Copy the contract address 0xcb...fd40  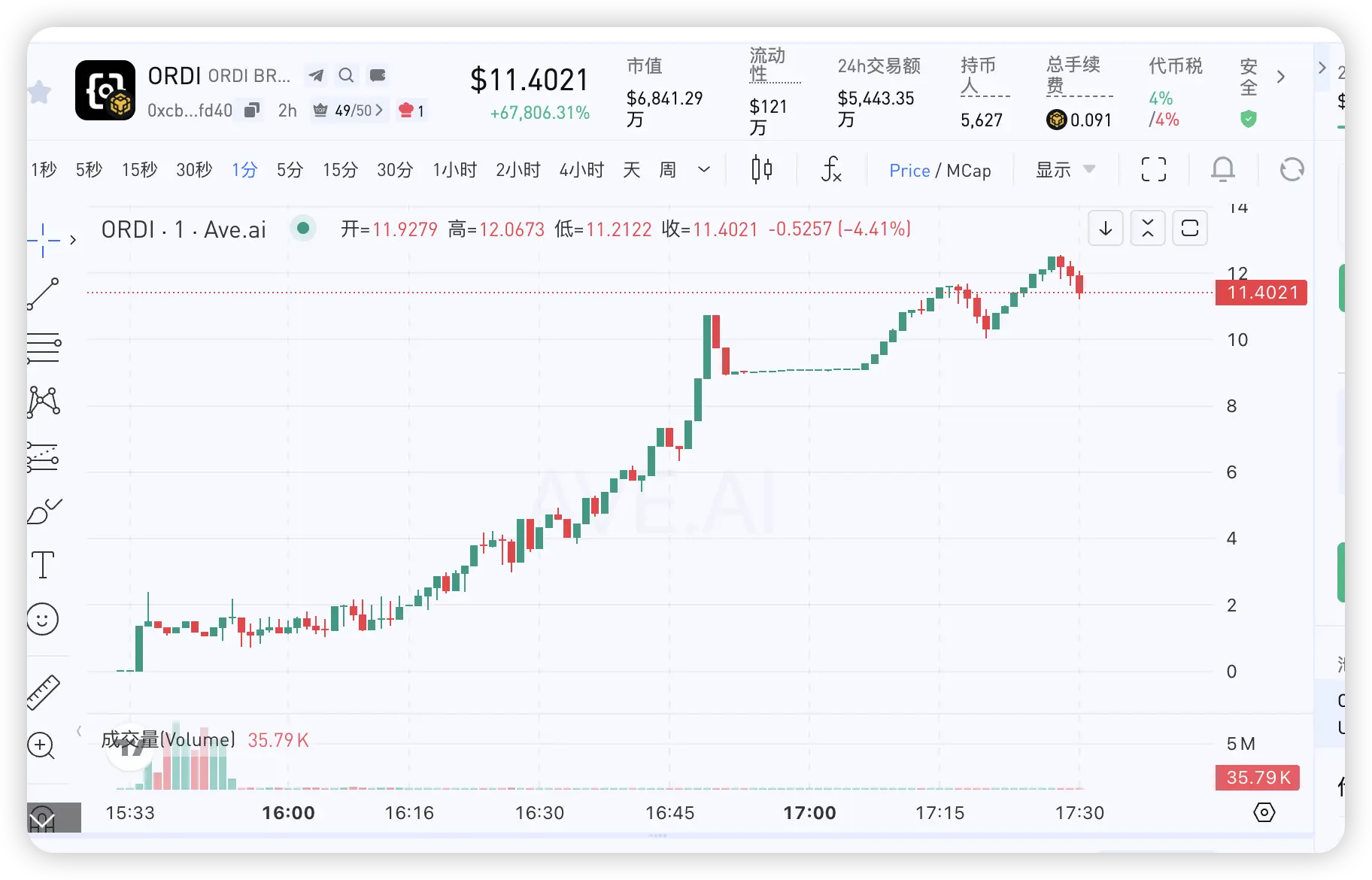tap(252, 111)
